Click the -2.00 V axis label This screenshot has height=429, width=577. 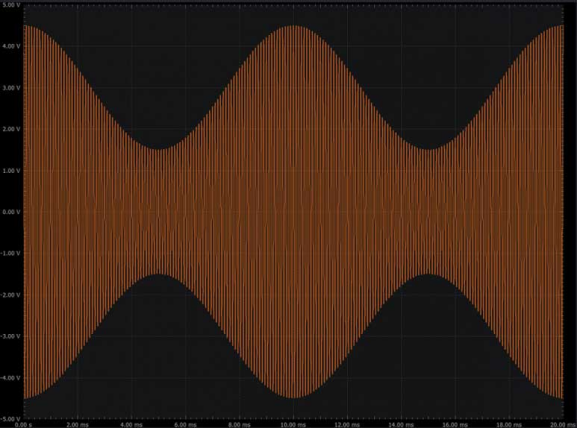point(11,295)
